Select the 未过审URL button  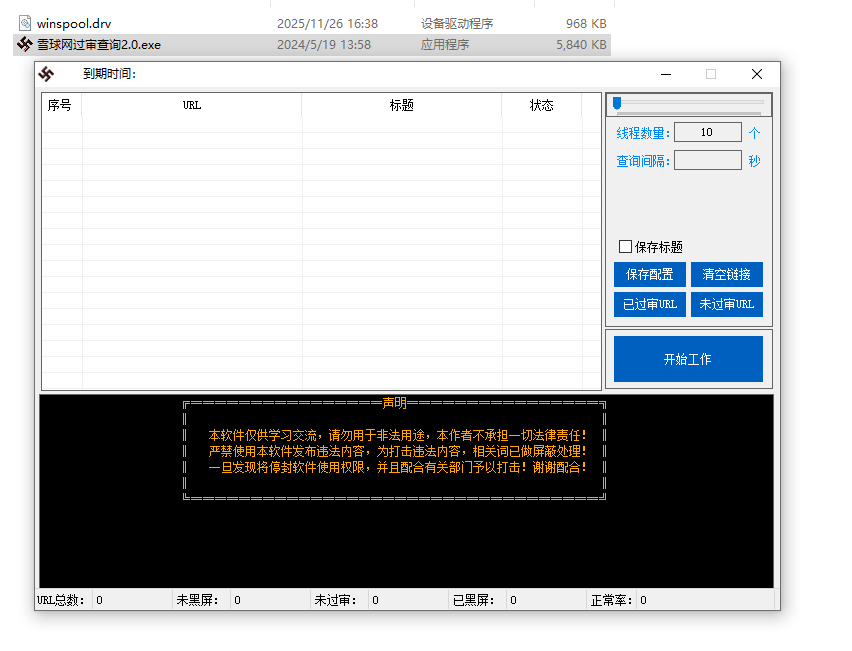[x=727, y=304]
